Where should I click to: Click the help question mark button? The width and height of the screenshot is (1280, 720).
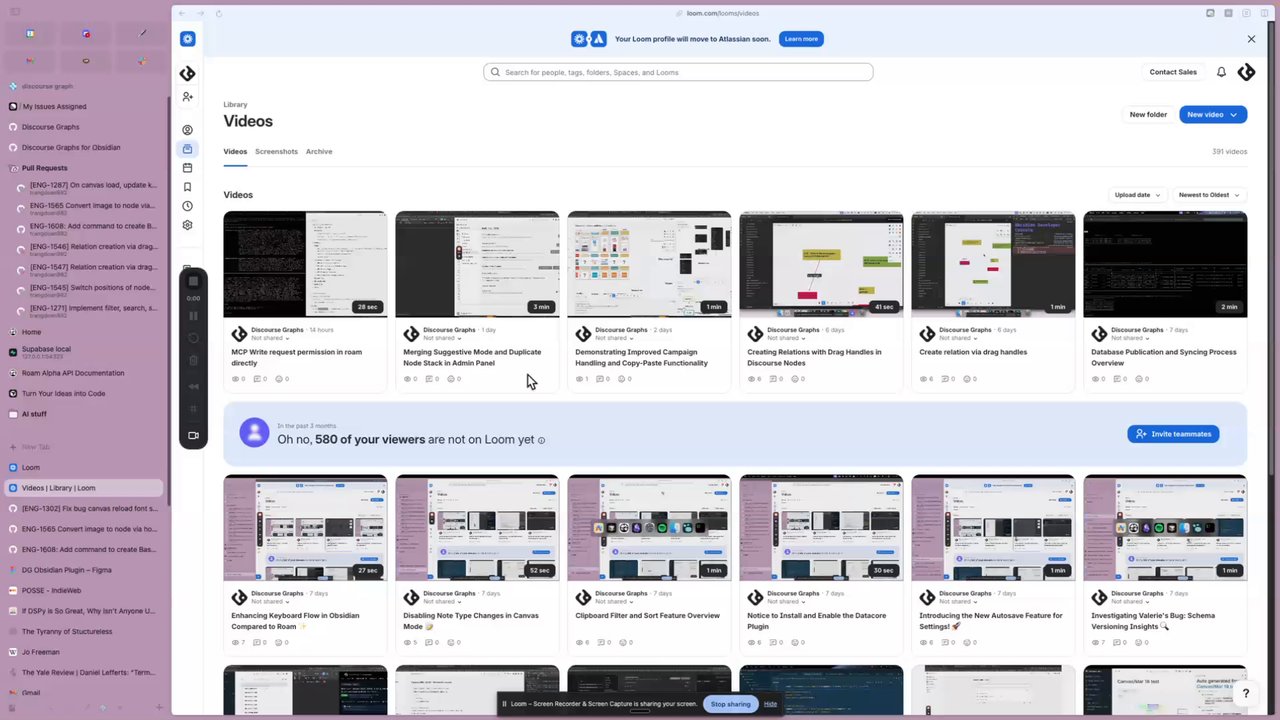1245,693
